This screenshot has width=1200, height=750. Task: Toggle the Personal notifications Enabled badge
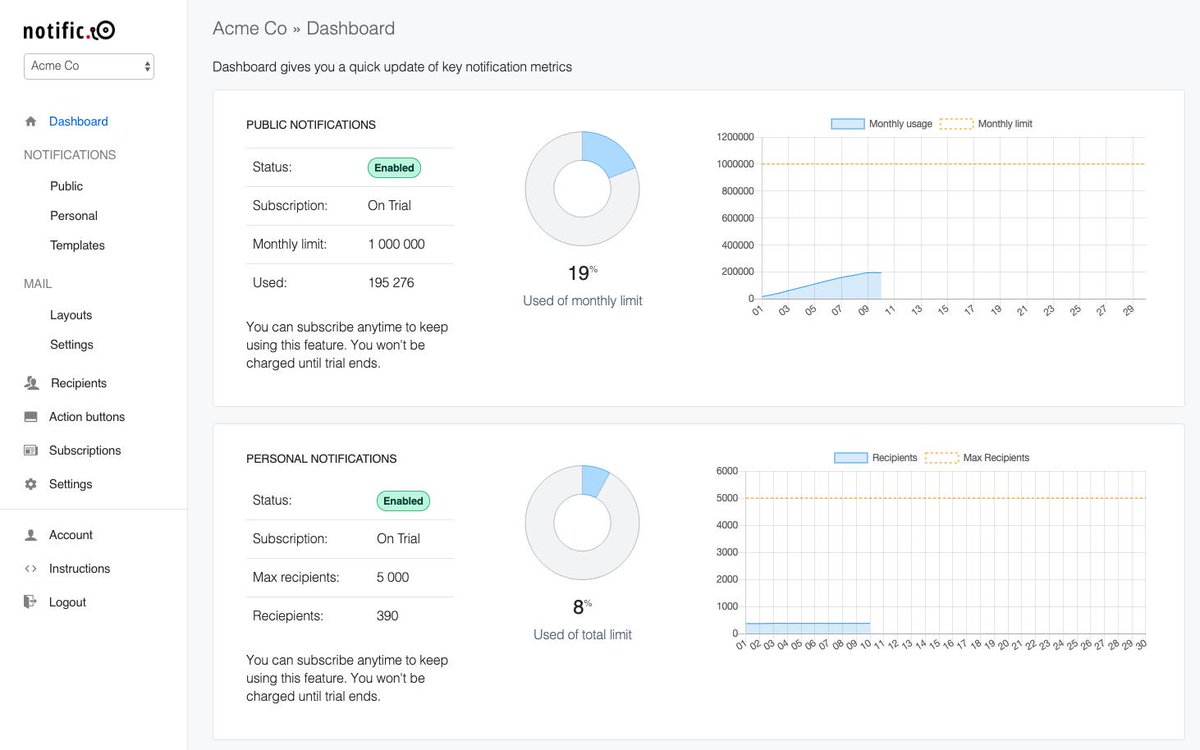(x=402, y=500)
